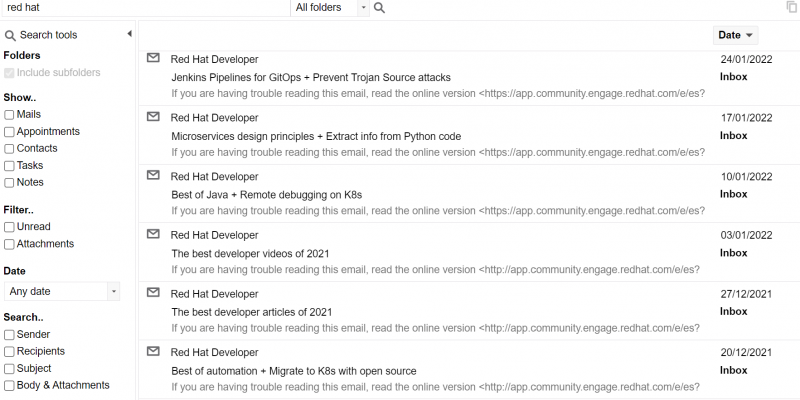Expand the Any date dropdown

point(62,291)
